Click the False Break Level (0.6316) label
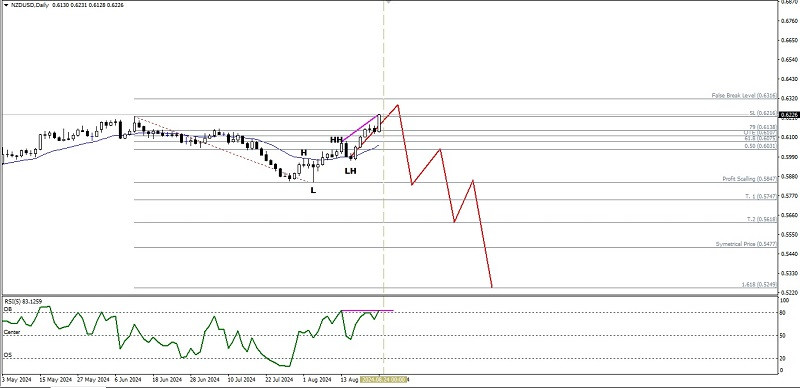The image size is (800, 388). [x=744, y=95]
